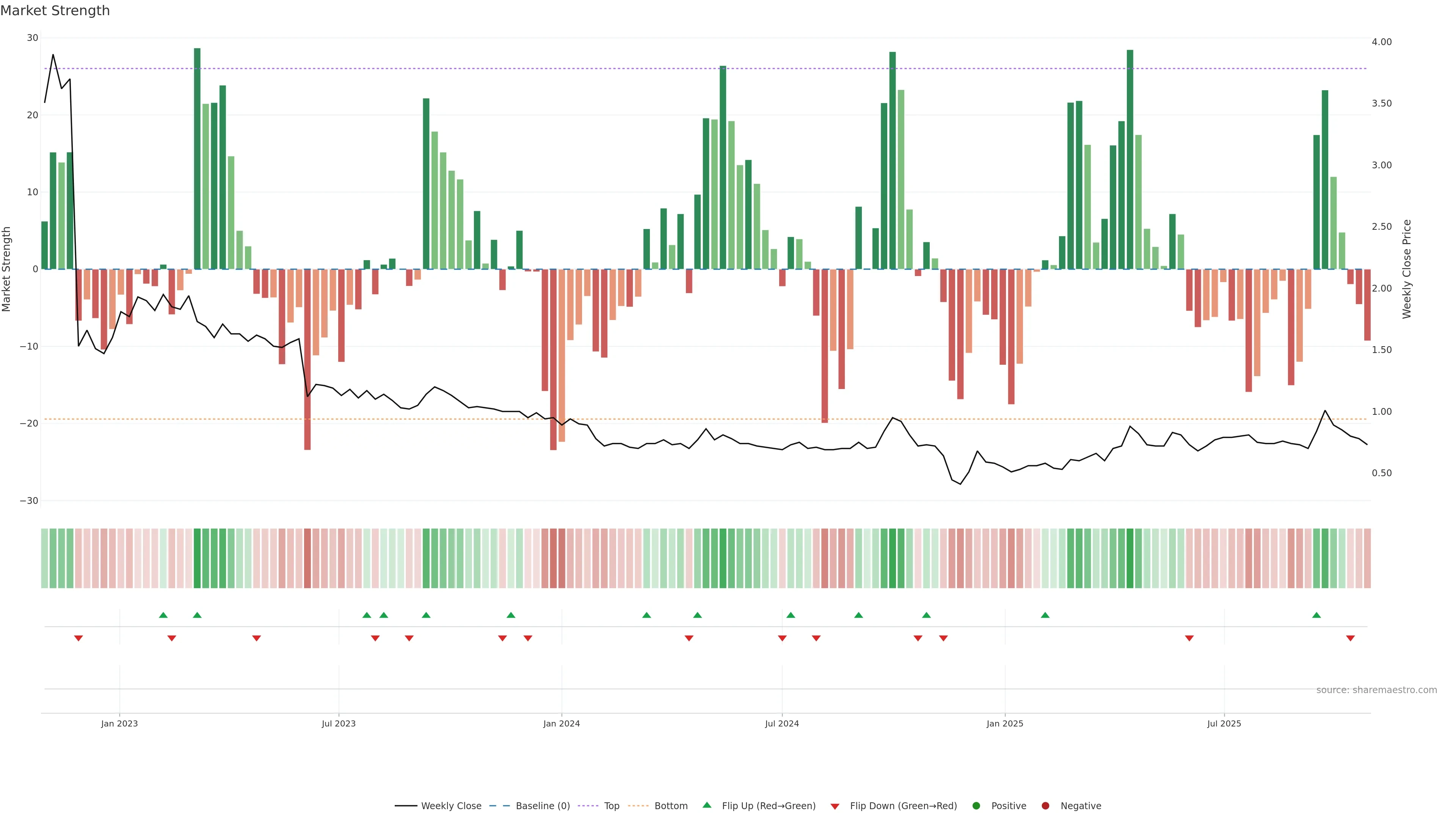Click the Flip Up green triangle legend icon

[x=706, y=805]
